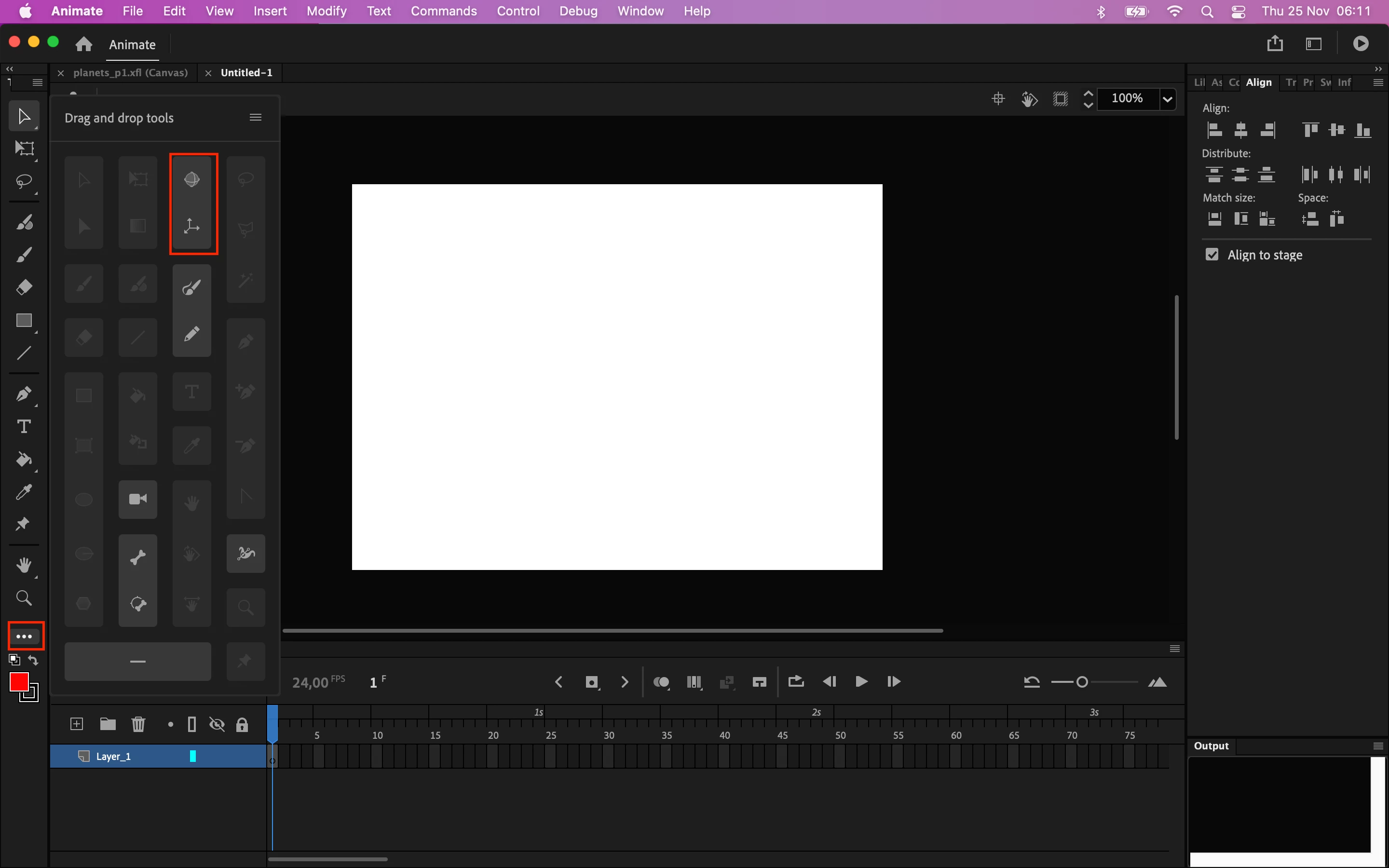The height and width of the screenshot is (868, 1389).
Task: Open the zoom percentage dropdown
Action: point(1167,99)
